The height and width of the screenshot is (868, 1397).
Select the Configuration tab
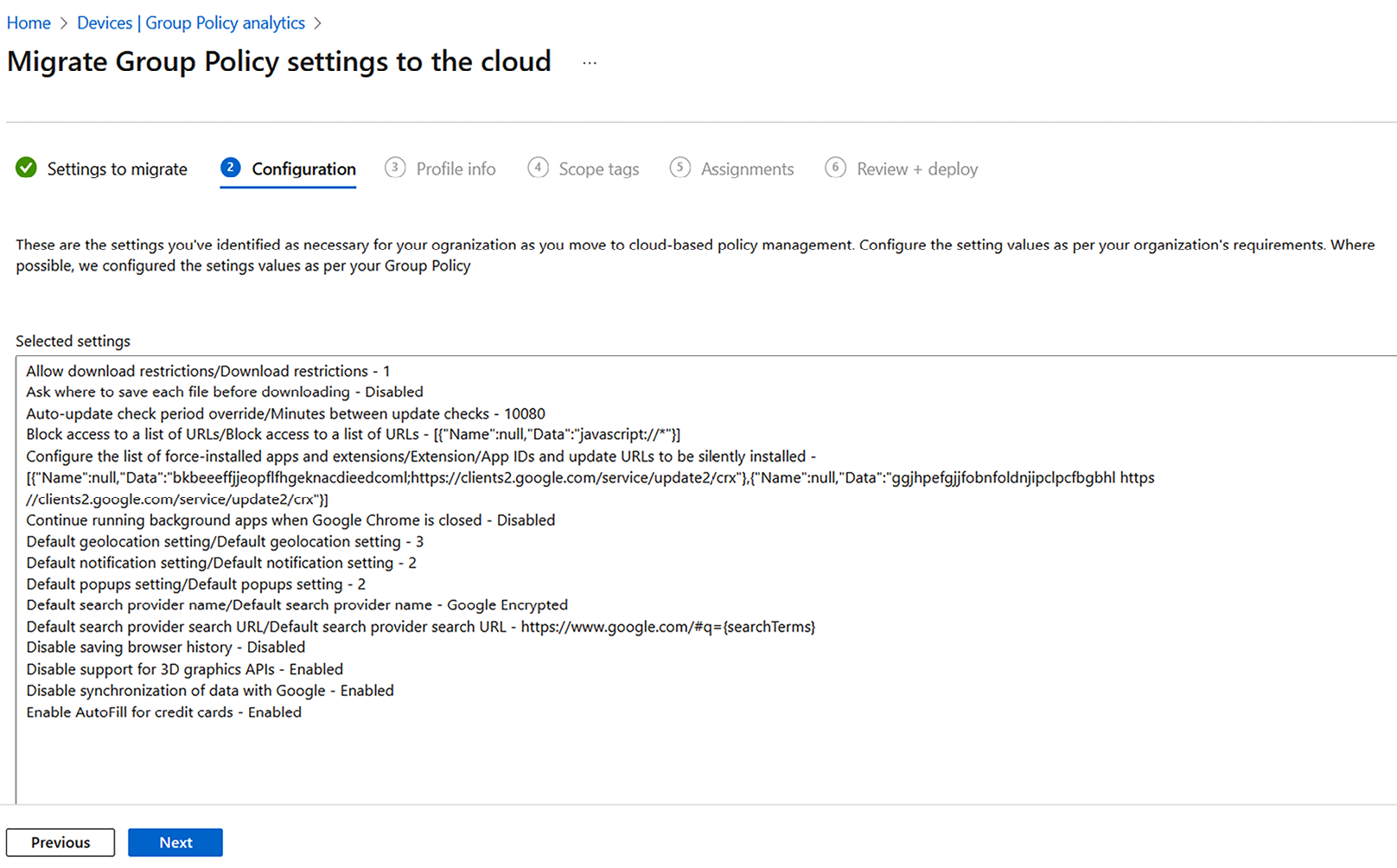(x=303, y=169)
